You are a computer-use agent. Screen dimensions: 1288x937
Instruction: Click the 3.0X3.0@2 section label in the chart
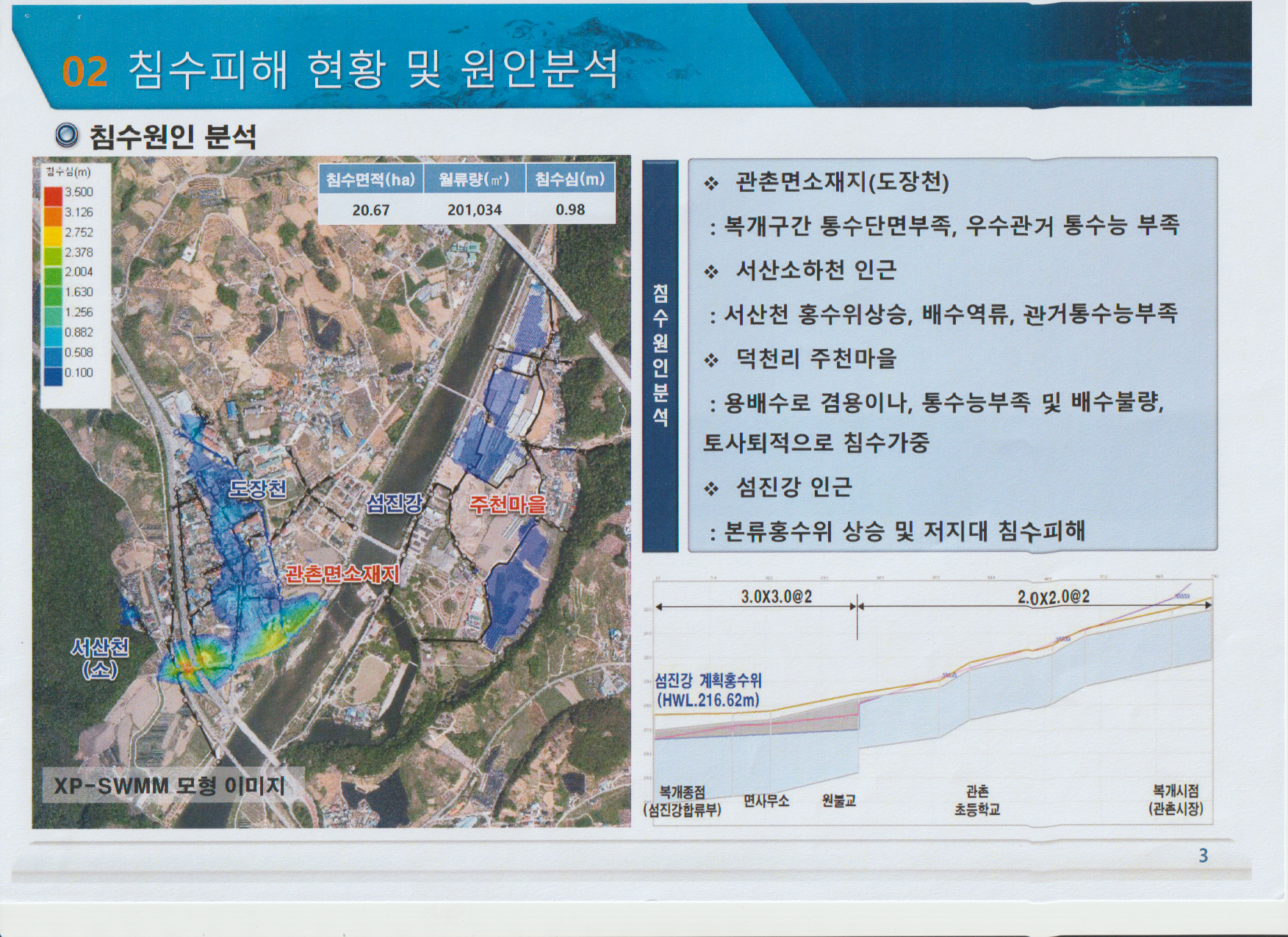(776, 596)
